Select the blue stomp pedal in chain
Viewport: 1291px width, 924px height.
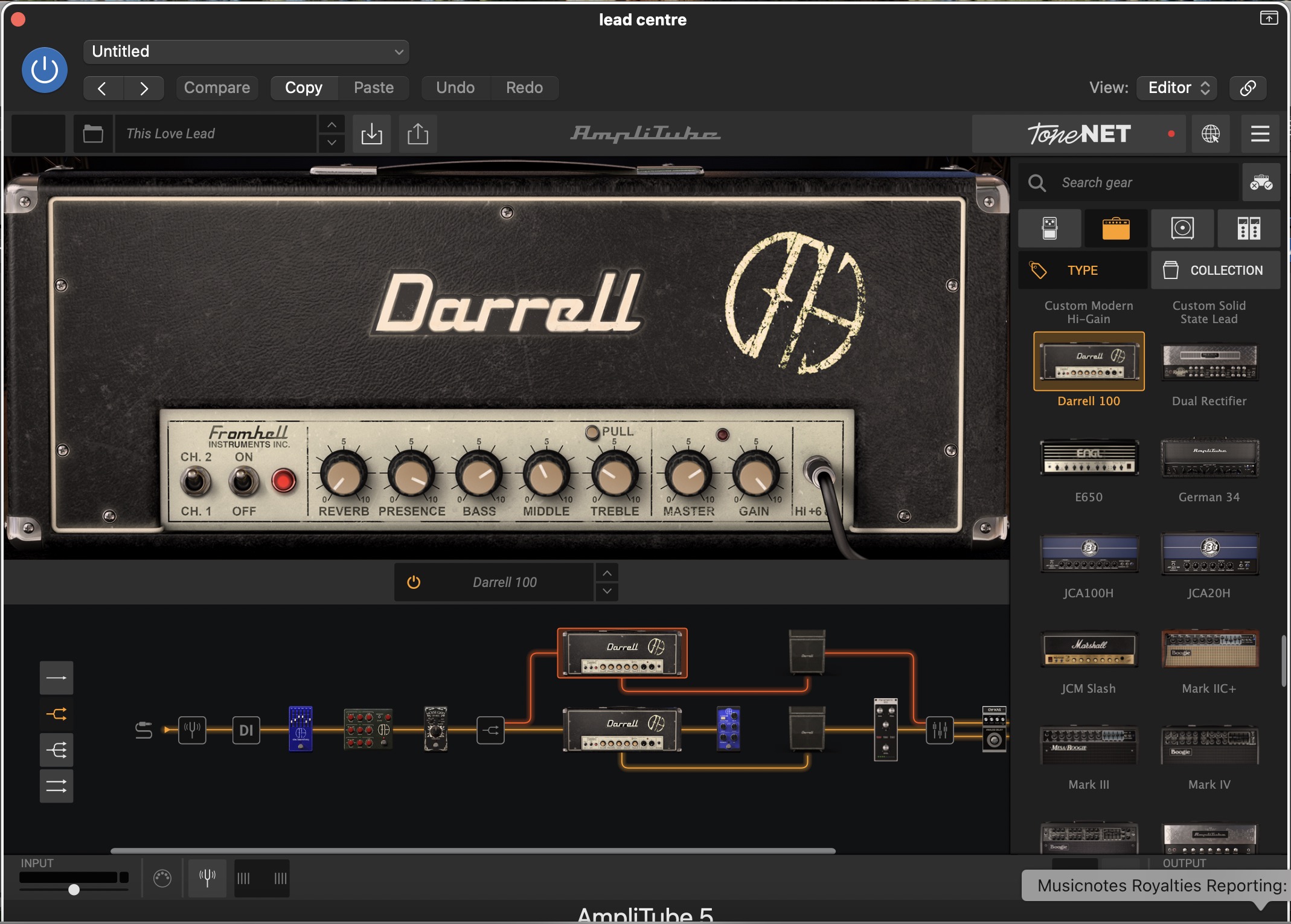tap(301, 729)
